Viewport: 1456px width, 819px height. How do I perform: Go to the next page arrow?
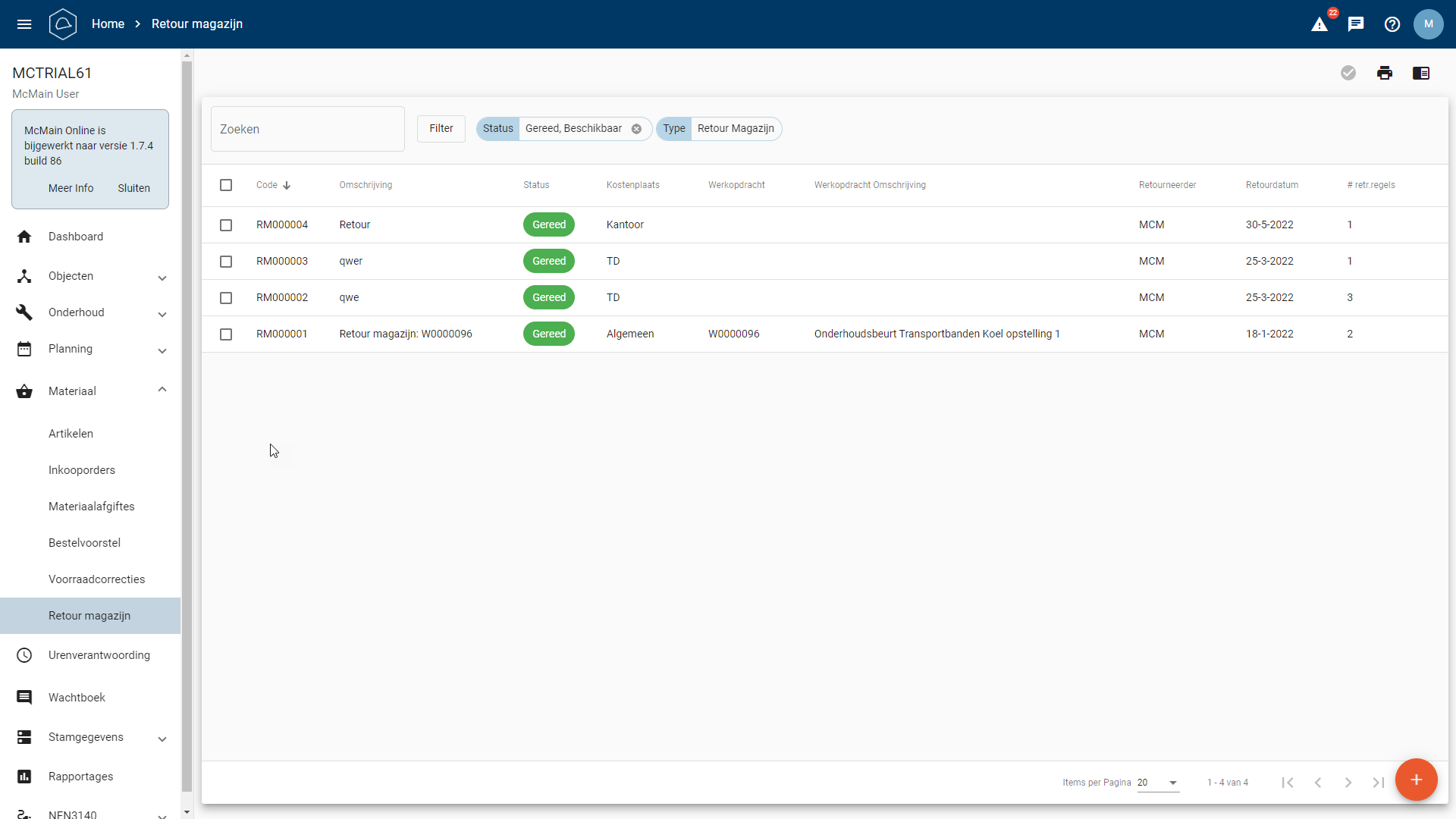[x=1348, y=783]
